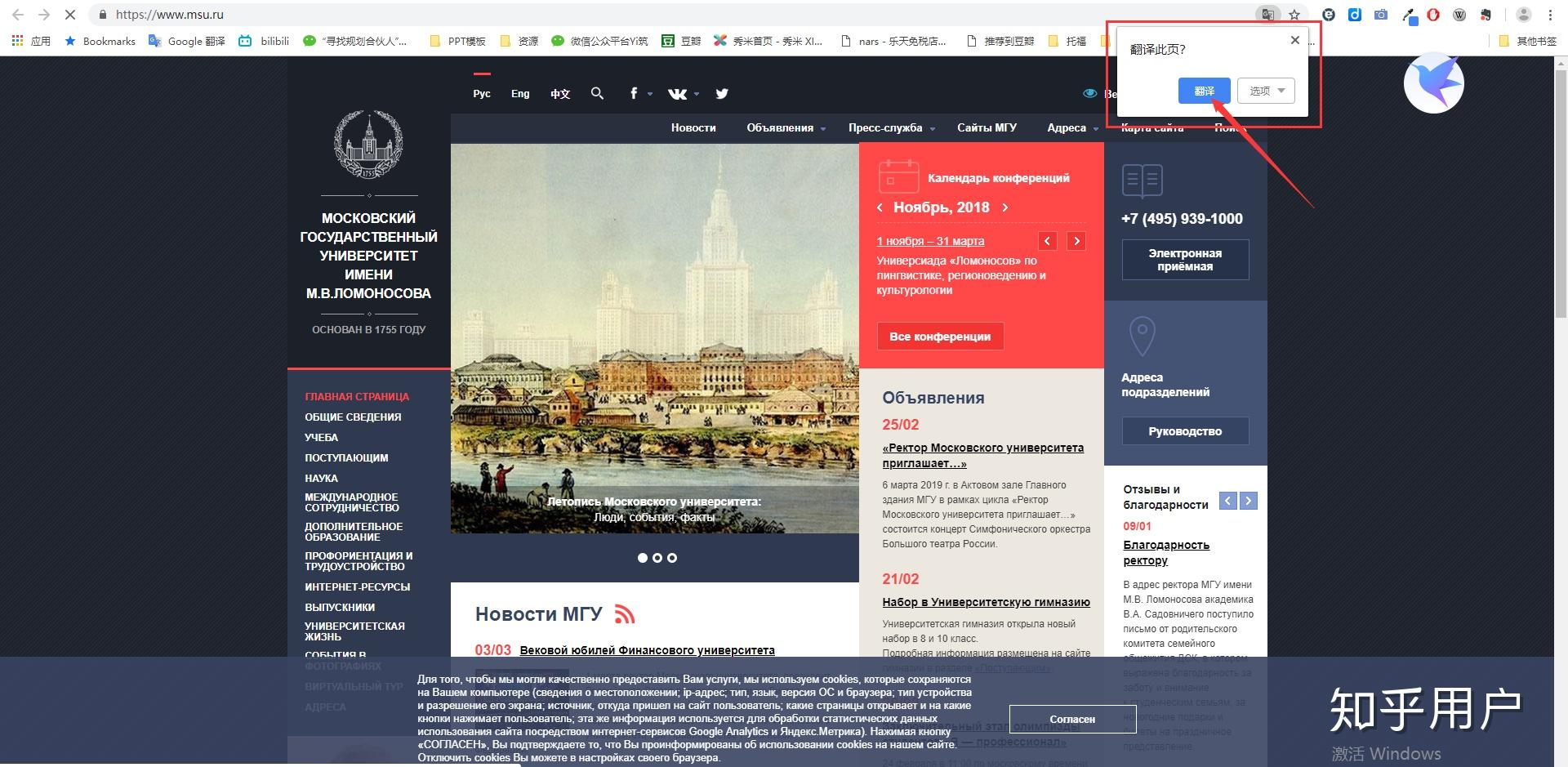Click the open book icon above phone number
This screenshot has height=767, width=1568.
pyautogui.click(x=1143, y=181)
